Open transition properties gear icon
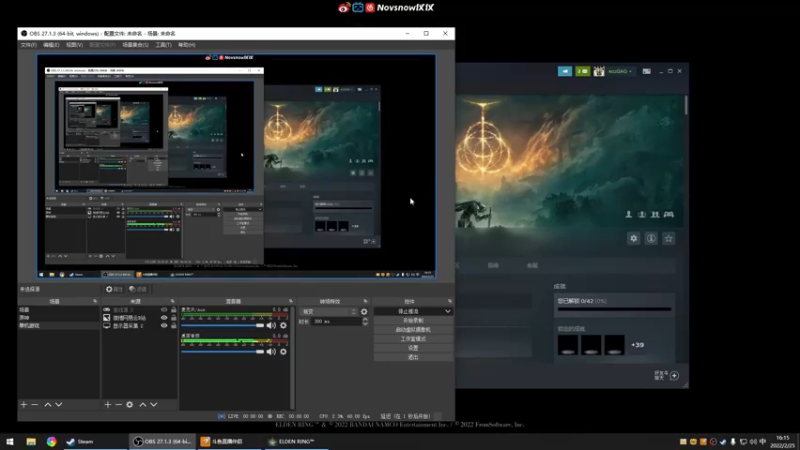The height and width of the screenshot is (450, 800). pyautogui.click(x=364, y=312)
